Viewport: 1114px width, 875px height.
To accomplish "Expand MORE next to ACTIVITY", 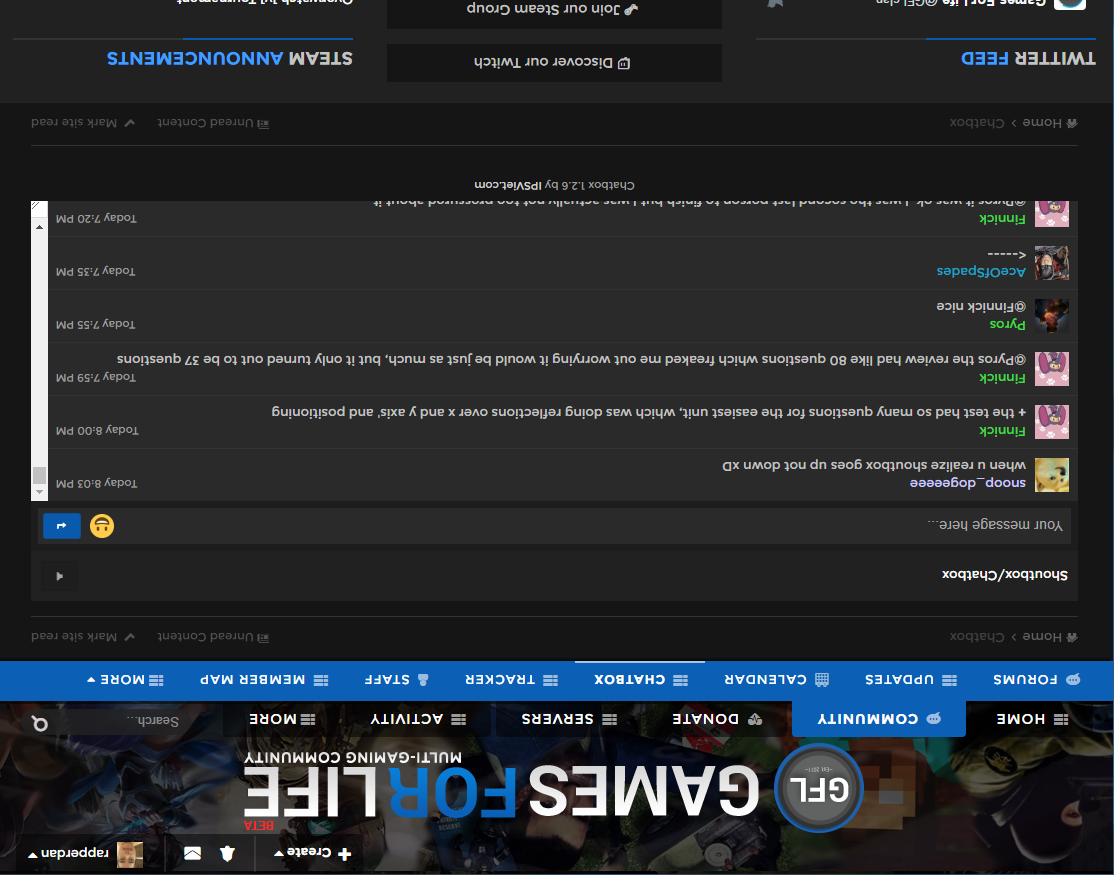I will pyautogui.click(x=282, y=719).
